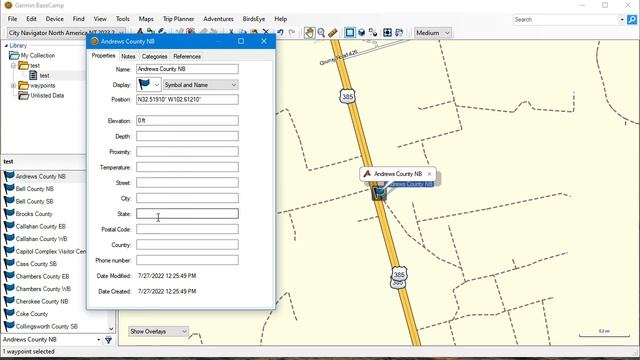Image resolution: width=640 pixels, height=360 pixels.
Task: Click the Country input field
Action: 187,244
